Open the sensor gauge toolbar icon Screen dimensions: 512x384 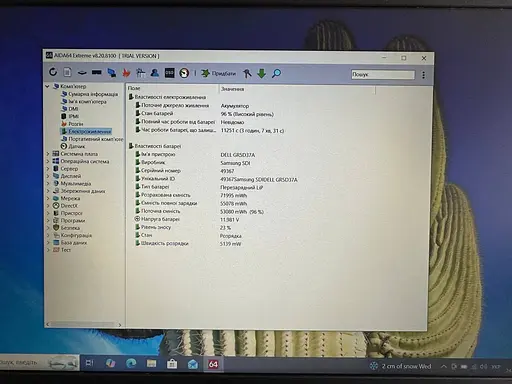click(184, 73)
